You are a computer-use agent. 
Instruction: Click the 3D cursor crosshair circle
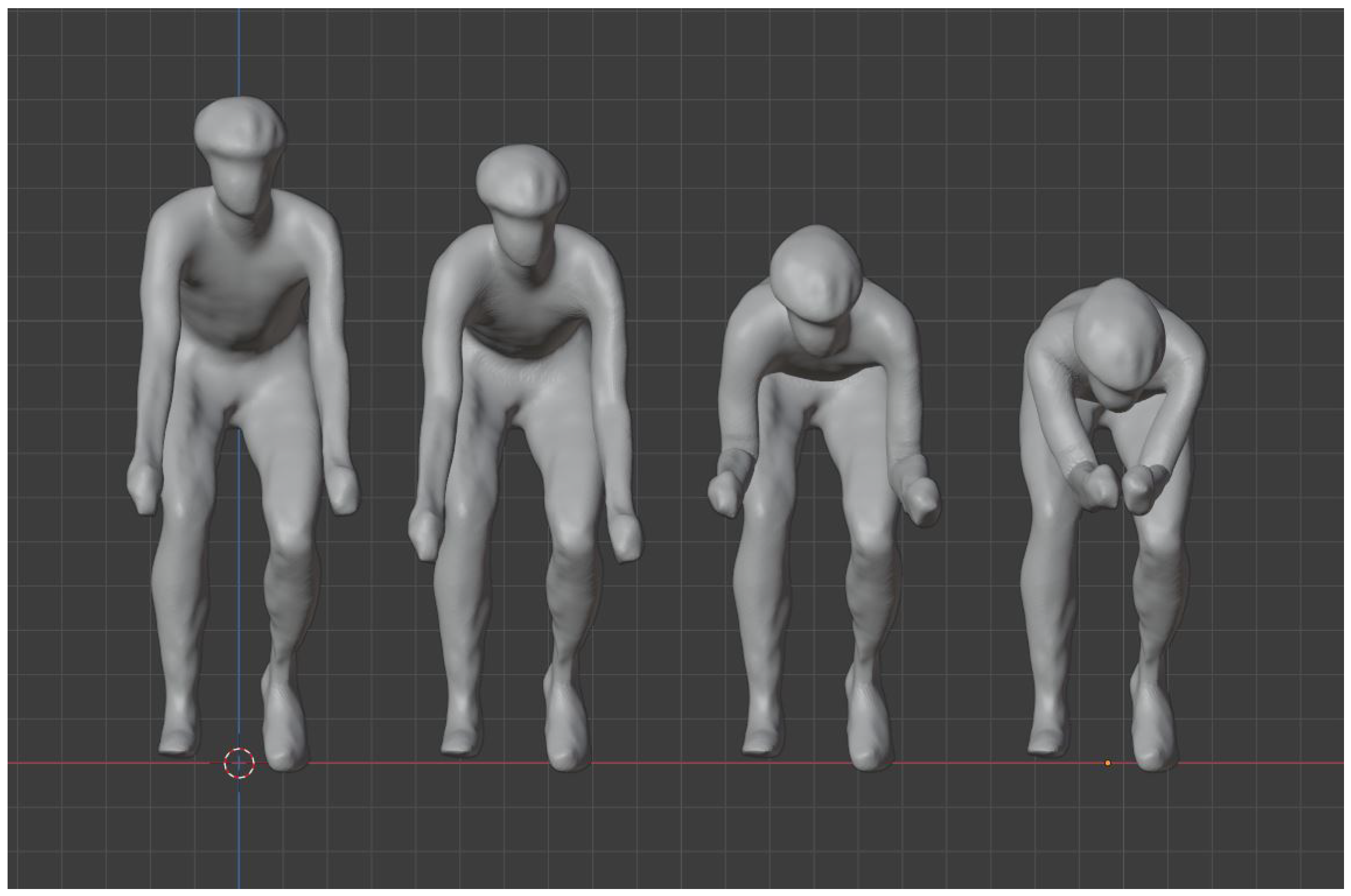click(x=239, y=763)
